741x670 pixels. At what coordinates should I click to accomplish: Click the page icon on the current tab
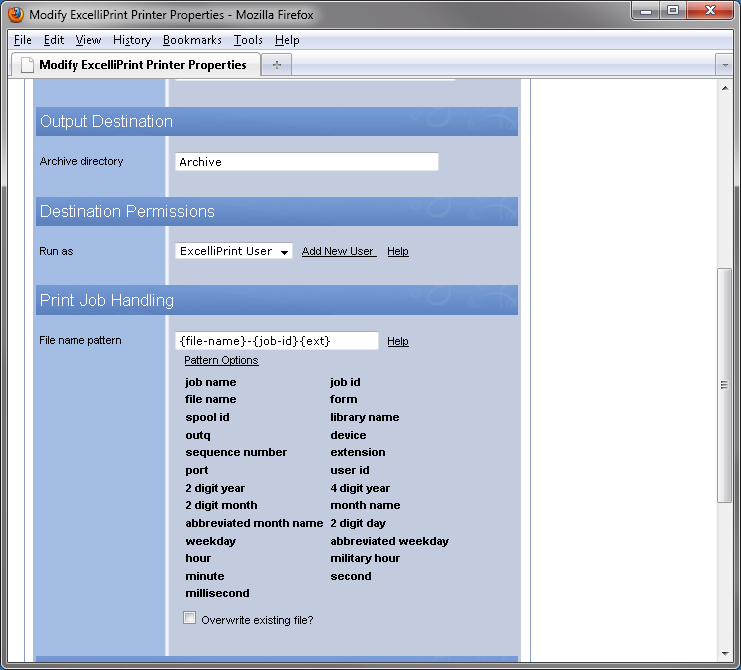(x=27, y=65)
